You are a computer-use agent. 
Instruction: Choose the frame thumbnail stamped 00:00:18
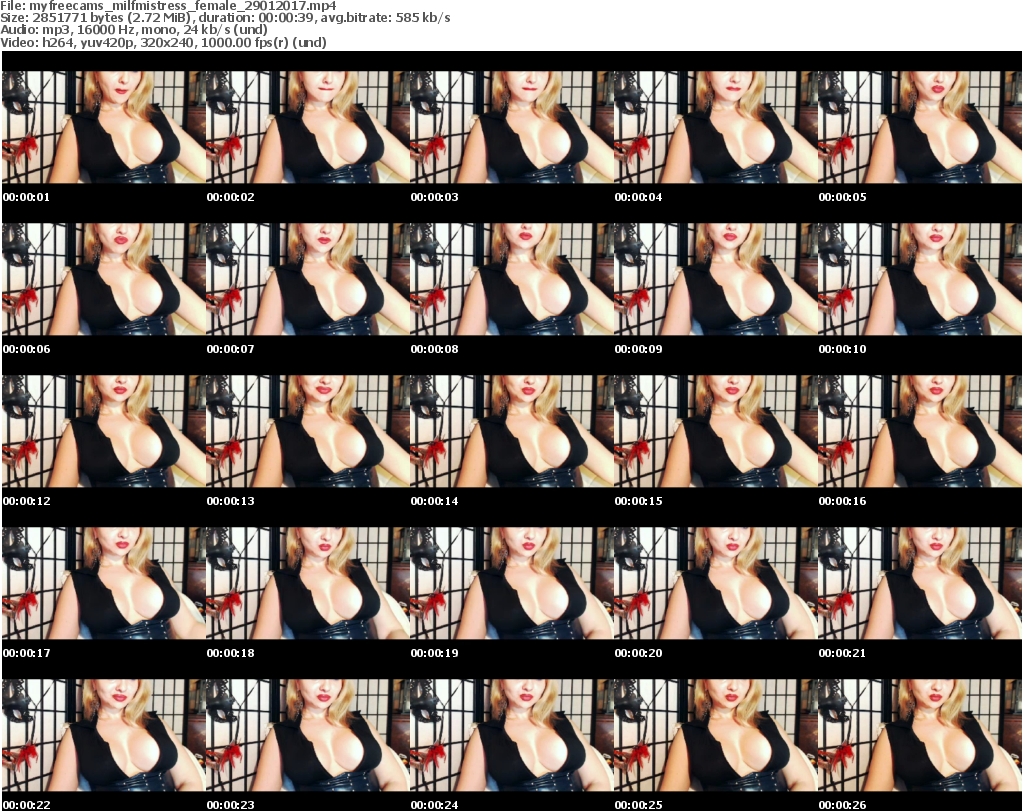308,583
